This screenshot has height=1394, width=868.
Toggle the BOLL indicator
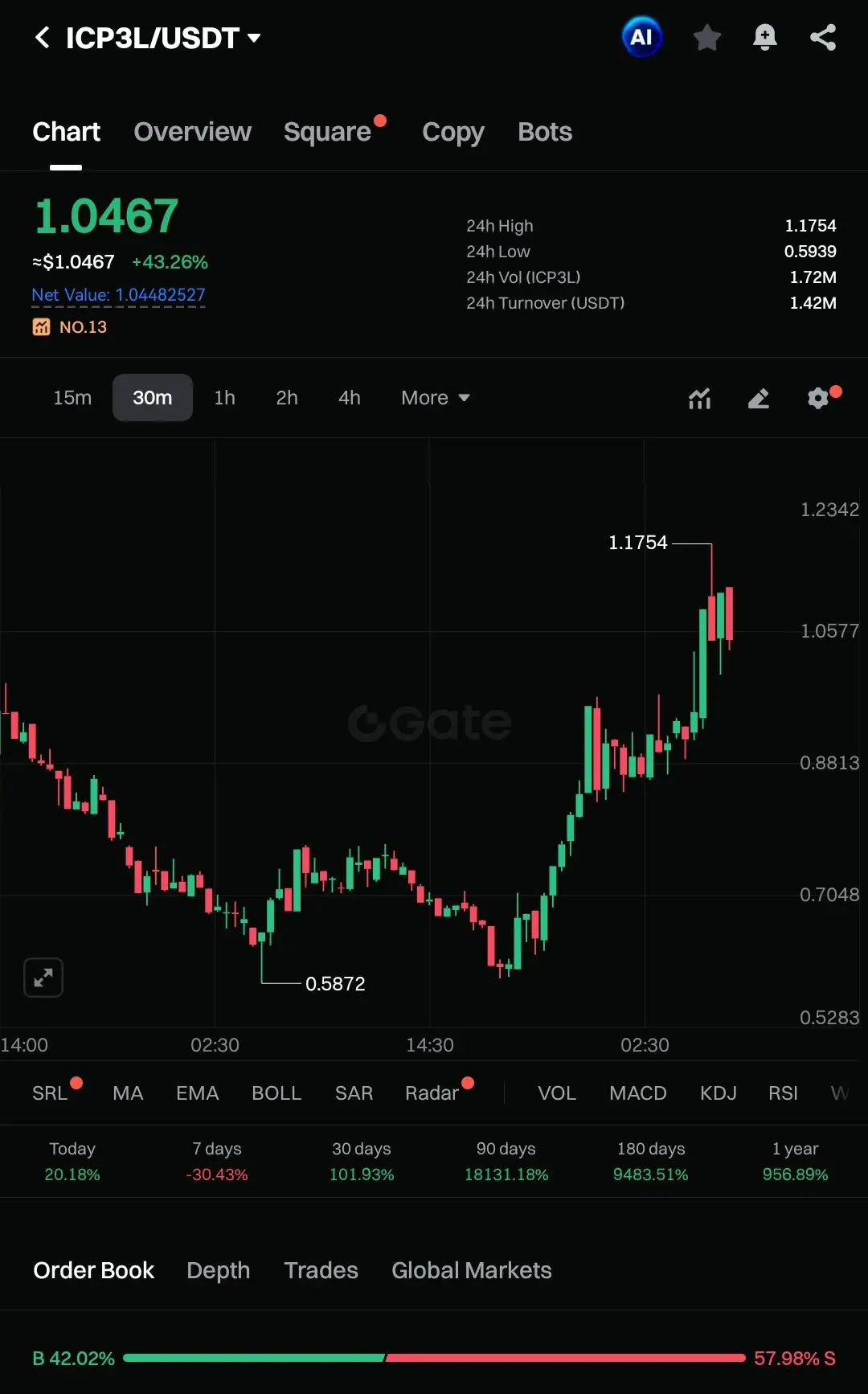(x=276, y=1093)
